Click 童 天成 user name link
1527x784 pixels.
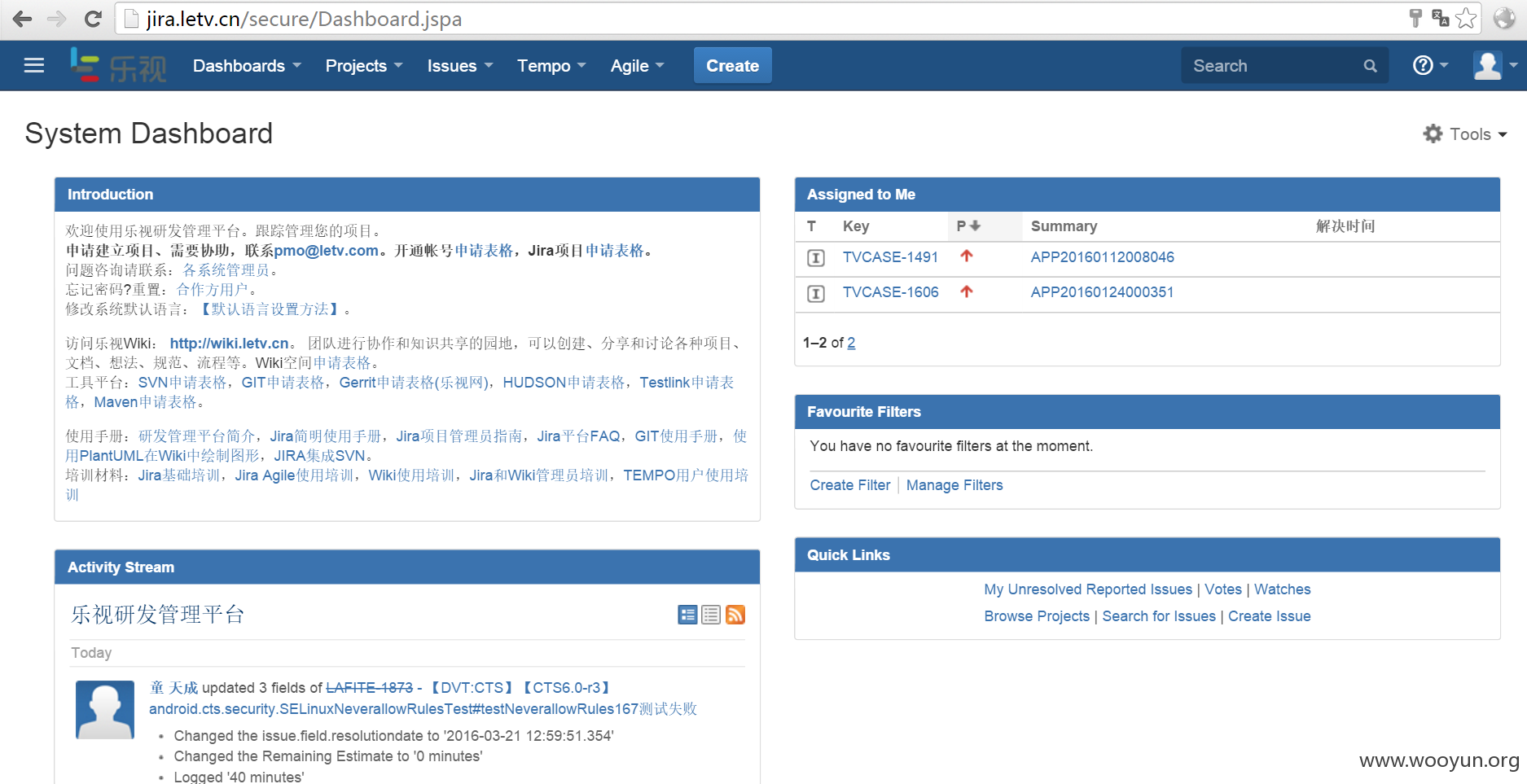pyautogui.click(x=173, y=688)
